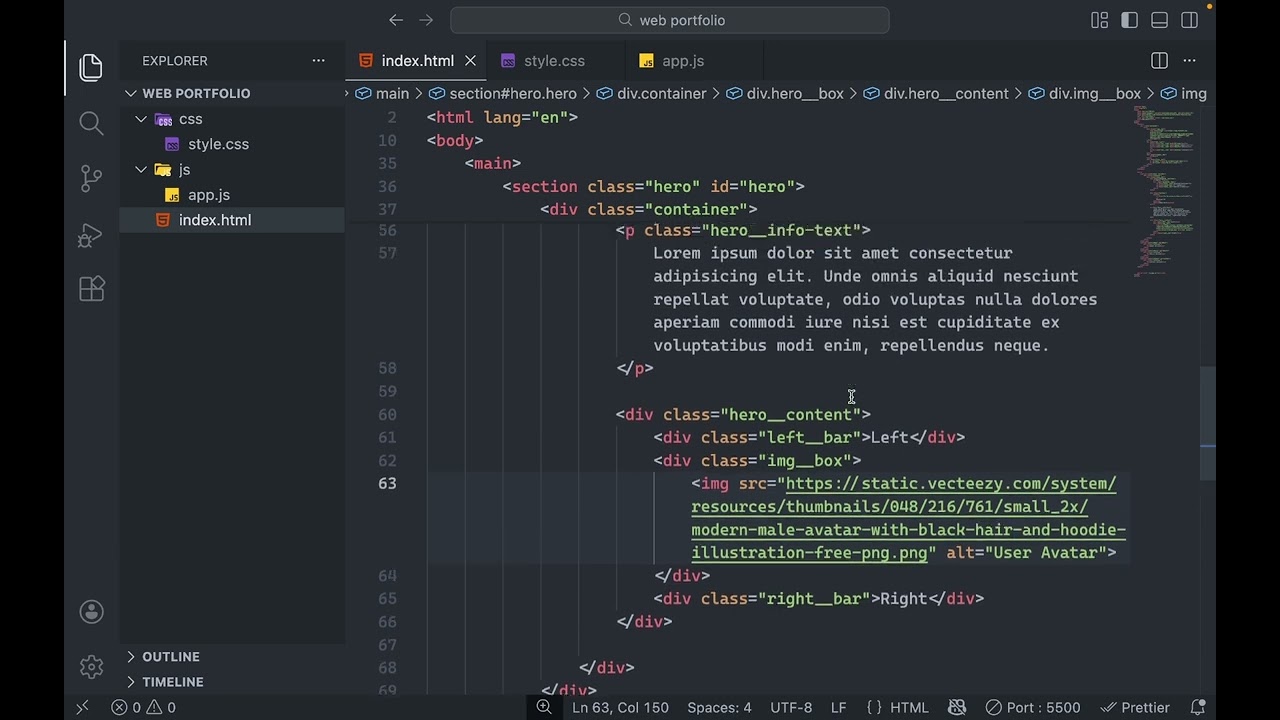Open the Search view in activity bar
1280x720 pixels.
(91, 123)
